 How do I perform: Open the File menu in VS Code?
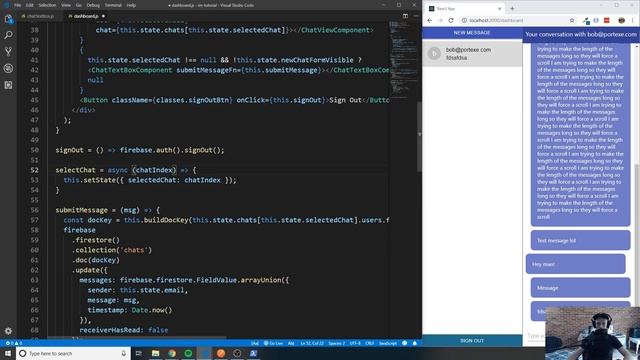18,5
